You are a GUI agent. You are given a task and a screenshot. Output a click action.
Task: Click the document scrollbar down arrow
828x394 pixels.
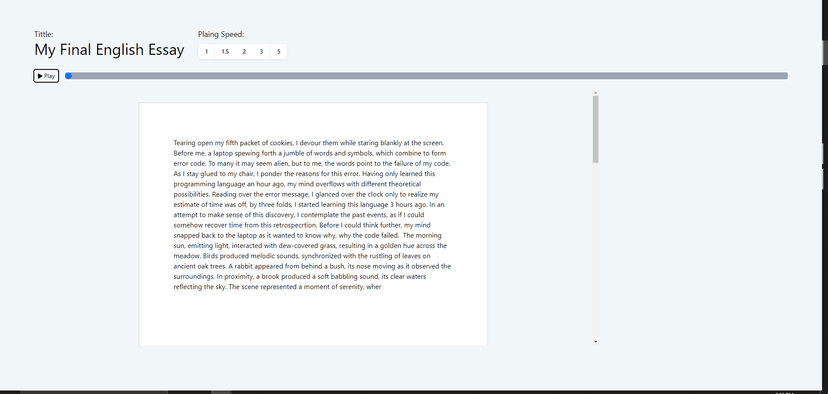pyautogui.click(x=596, y=342)
